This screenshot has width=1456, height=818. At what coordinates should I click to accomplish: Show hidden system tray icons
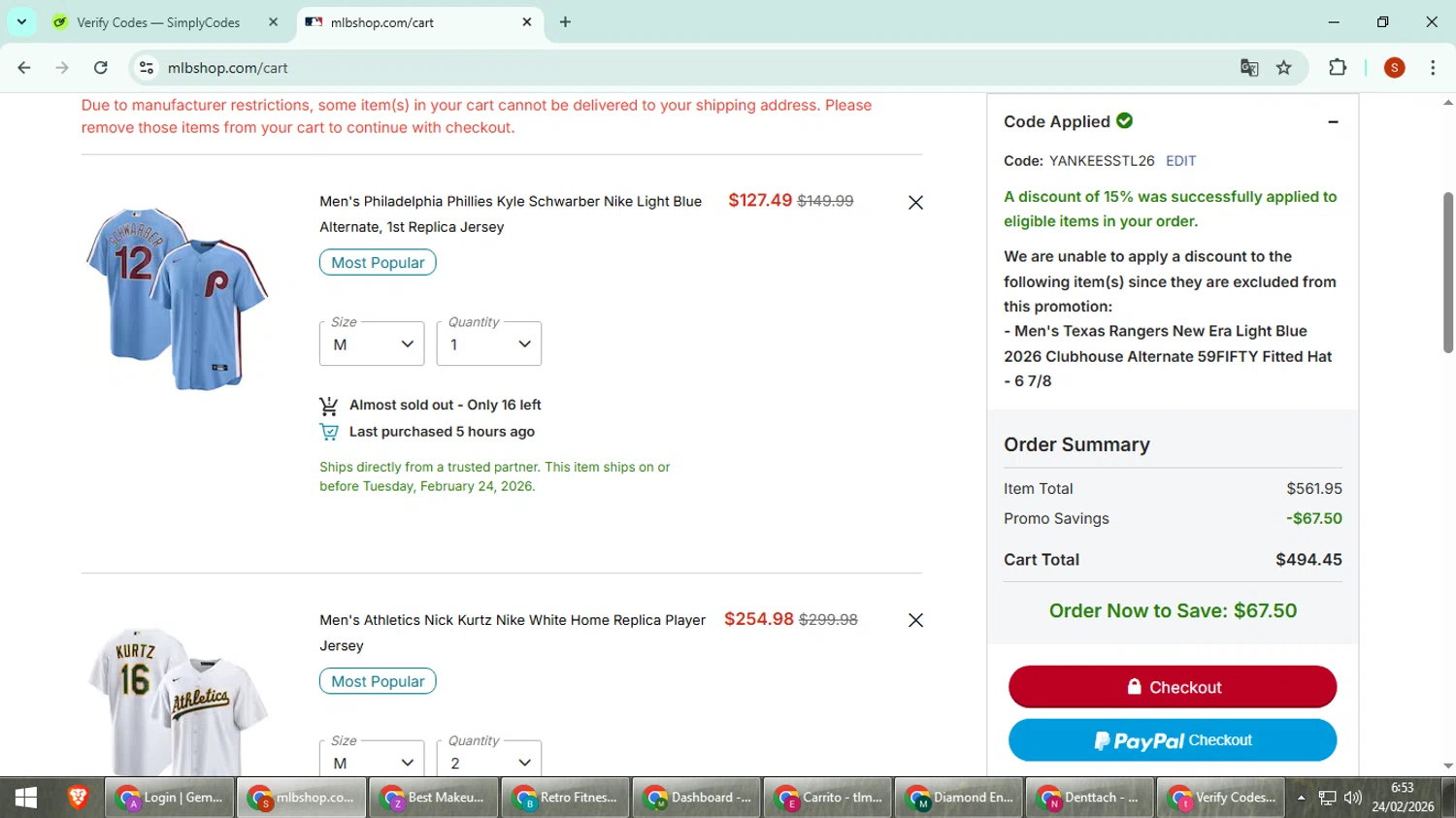point(1301,798)
